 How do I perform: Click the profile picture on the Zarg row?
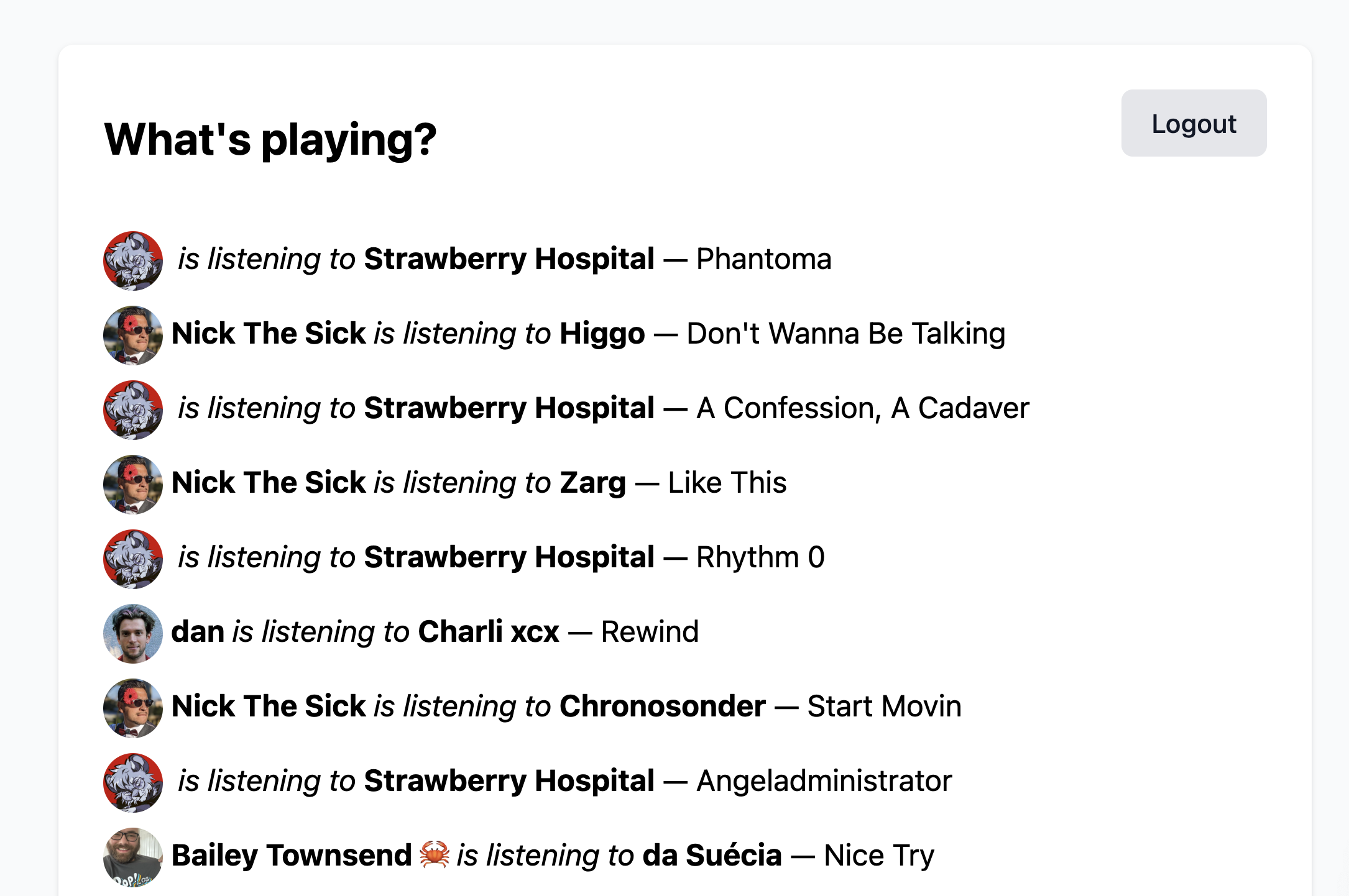tap(133, 485)
